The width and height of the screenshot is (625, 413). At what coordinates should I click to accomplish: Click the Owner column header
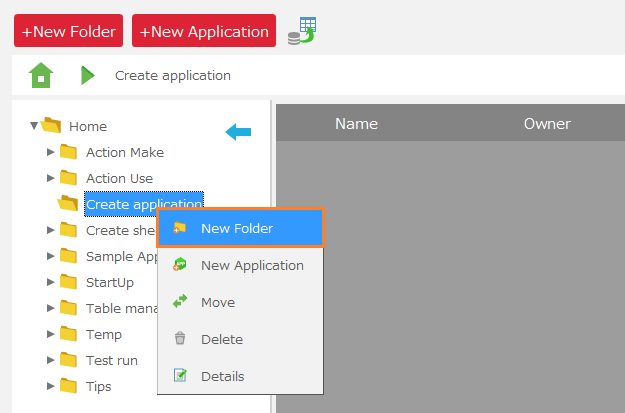(547, 124)
